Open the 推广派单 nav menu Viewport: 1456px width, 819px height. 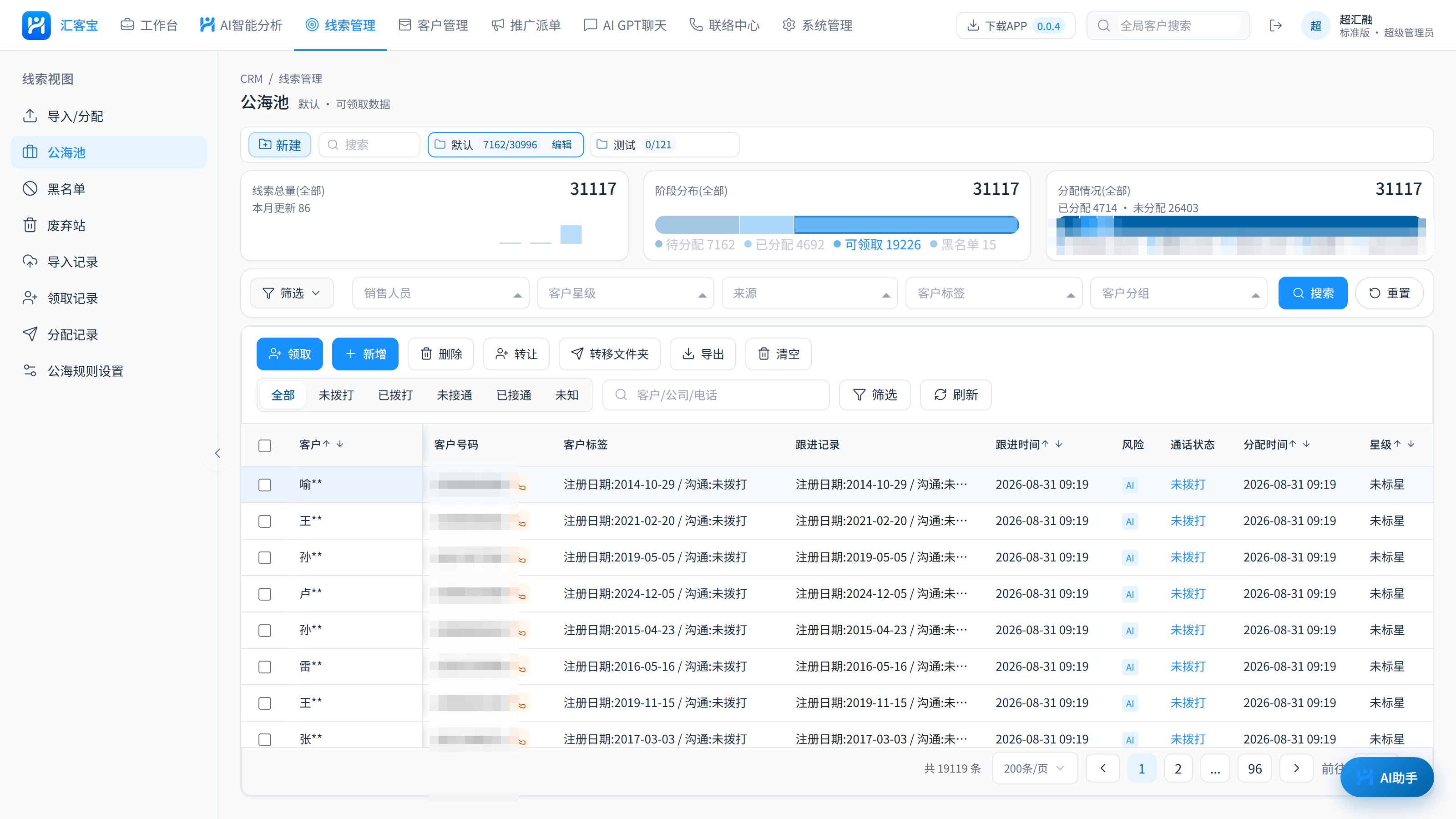coord(526,25)
